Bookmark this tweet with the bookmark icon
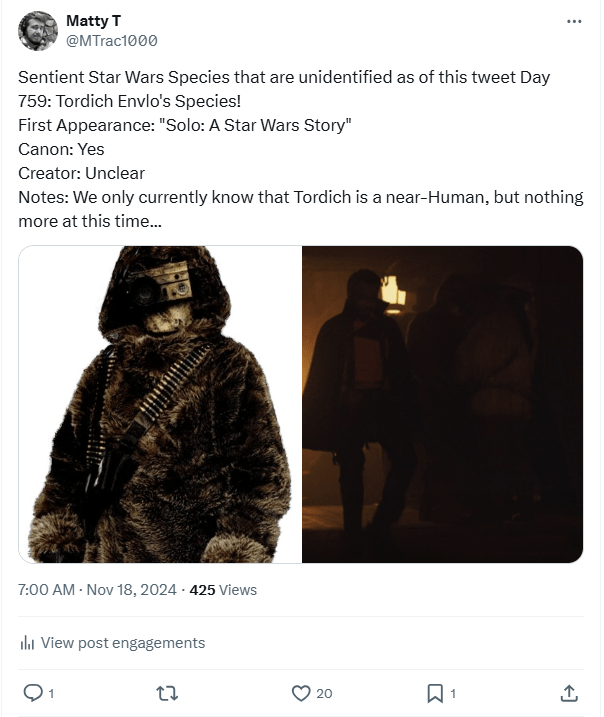Image resolution: width=604 pixels, height=717 pixels. point(435,692)
